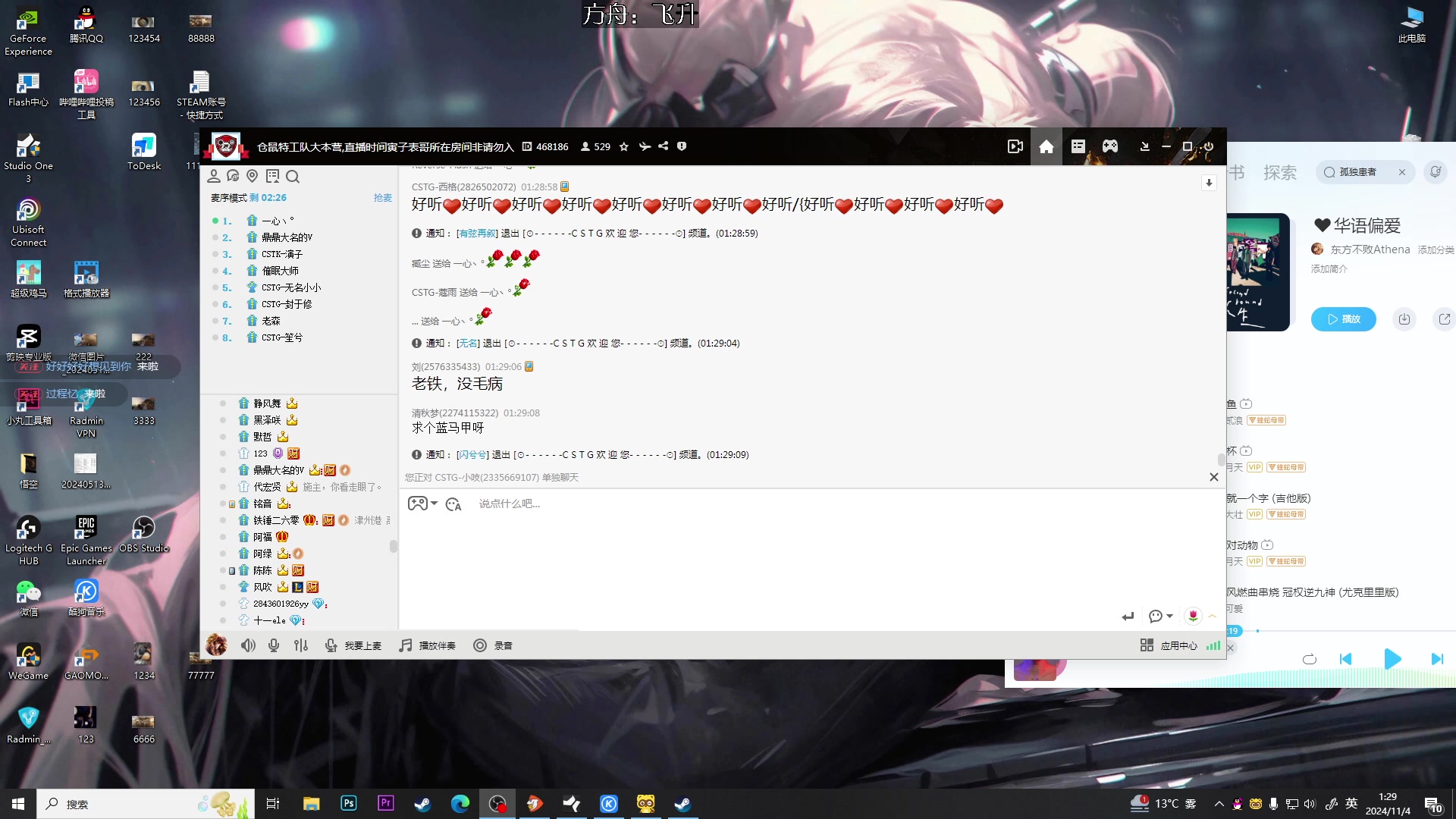Open the user list person icon

pyautogui.click(x=214, y=176)
